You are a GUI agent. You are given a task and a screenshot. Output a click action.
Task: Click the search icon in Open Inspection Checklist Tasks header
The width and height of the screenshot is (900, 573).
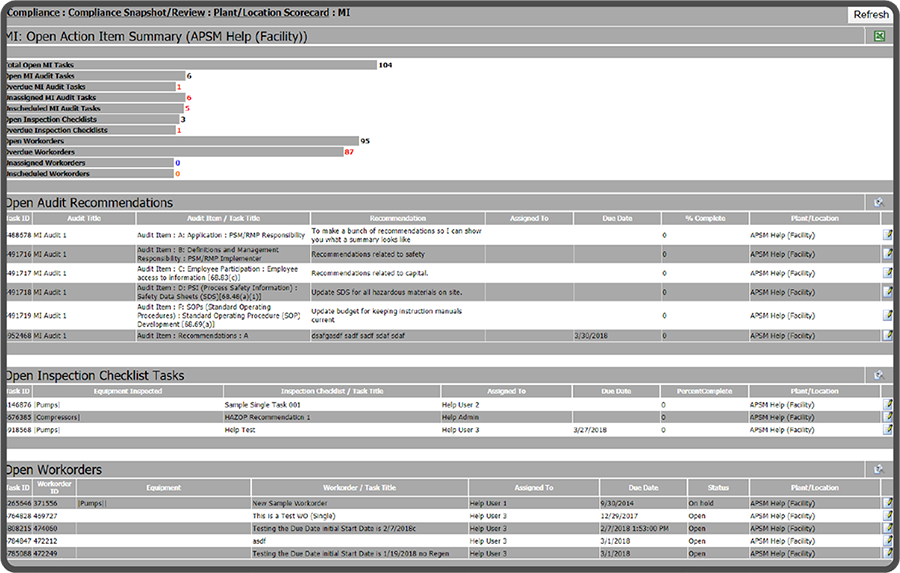(878, 376)
